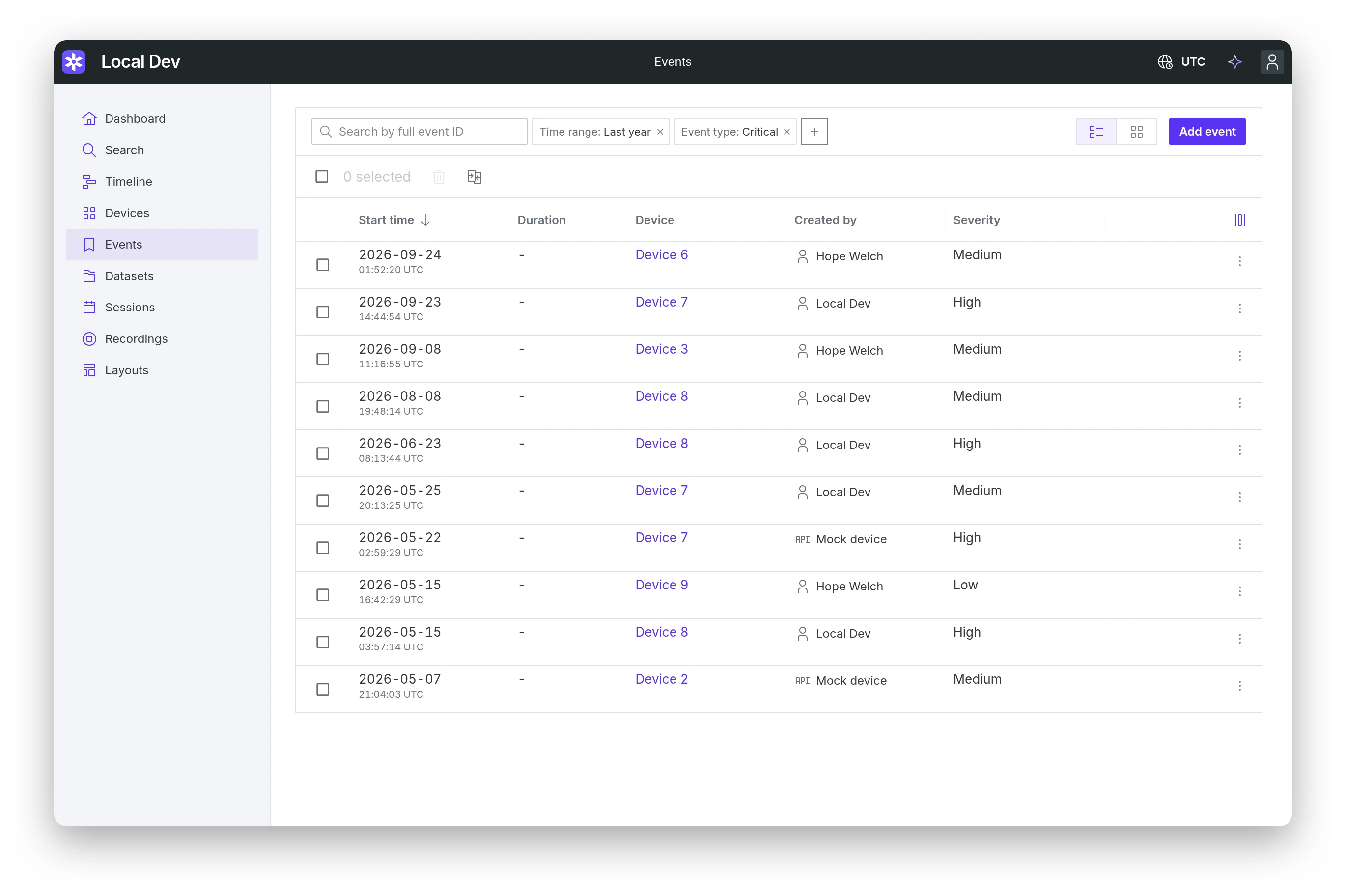Click the sparkle AI assistant icon
This screenshot has height=896, width=1346.
pyautogui.click(x=1234, y=62)
